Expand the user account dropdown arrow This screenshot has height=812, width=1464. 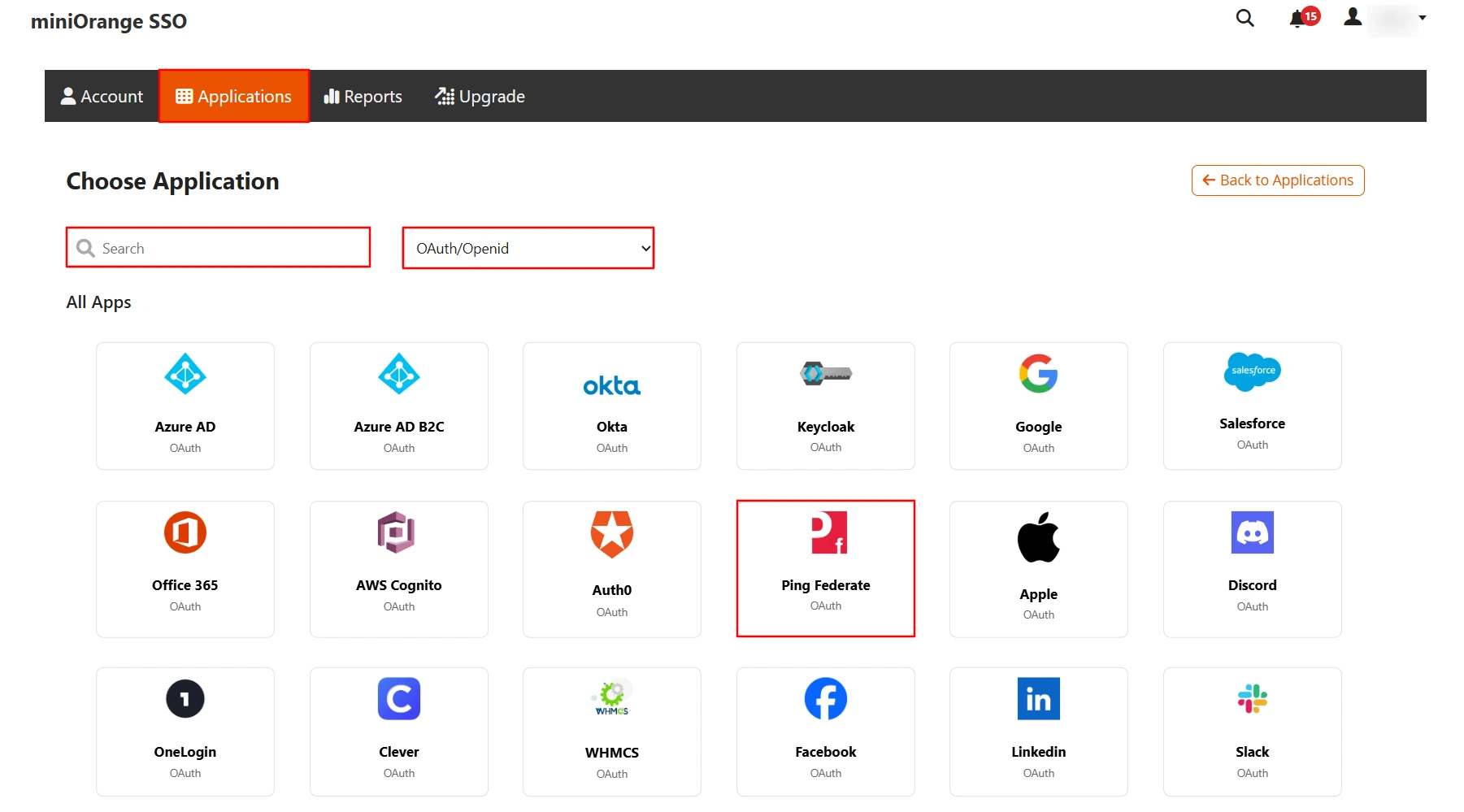(x=1423, y=18)
